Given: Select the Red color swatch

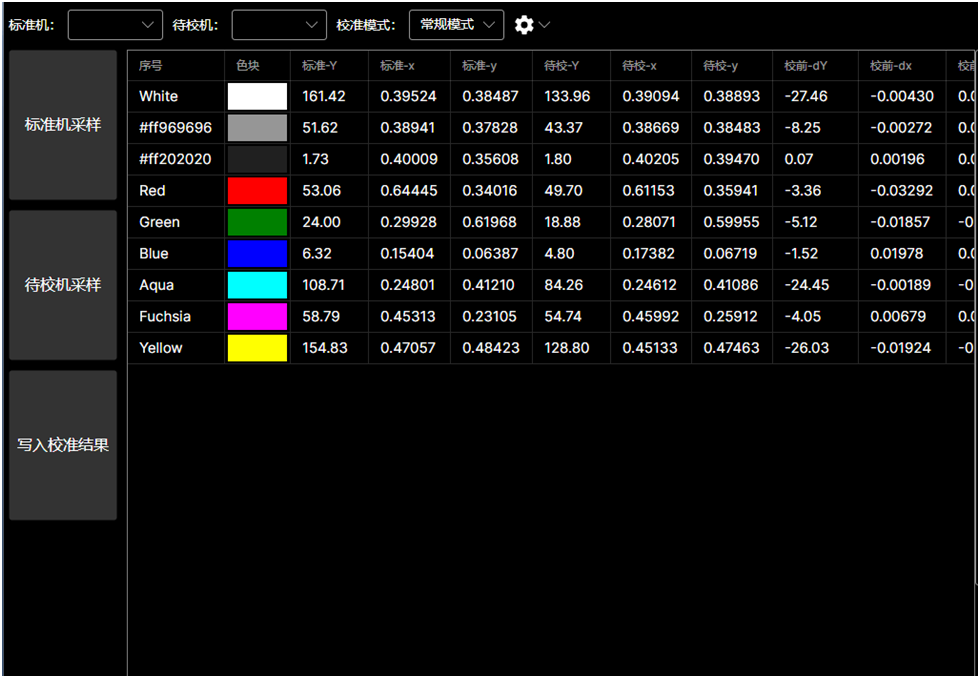Looking at the screenshot, I should click(257, 191).
